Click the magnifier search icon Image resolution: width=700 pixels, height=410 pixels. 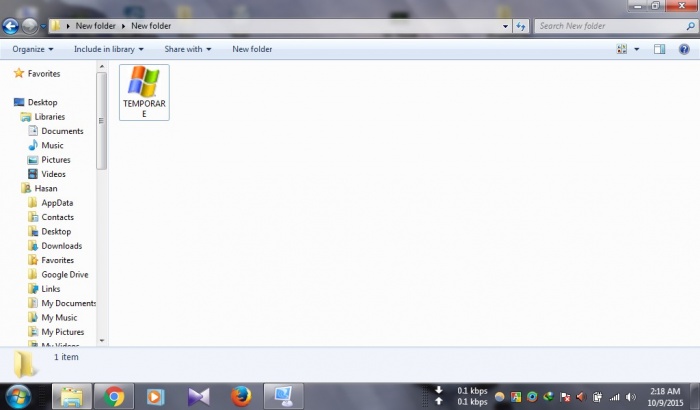[x=690, y=26]
